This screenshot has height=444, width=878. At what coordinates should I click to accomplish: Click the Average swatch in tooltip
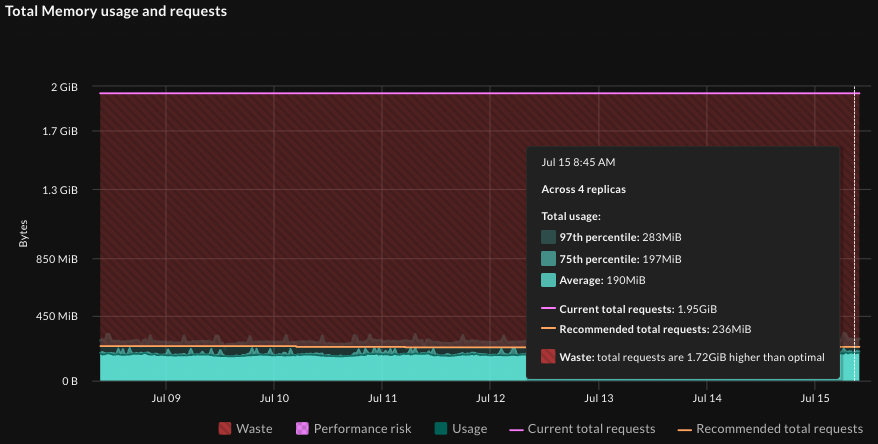(x=548, y=281)
